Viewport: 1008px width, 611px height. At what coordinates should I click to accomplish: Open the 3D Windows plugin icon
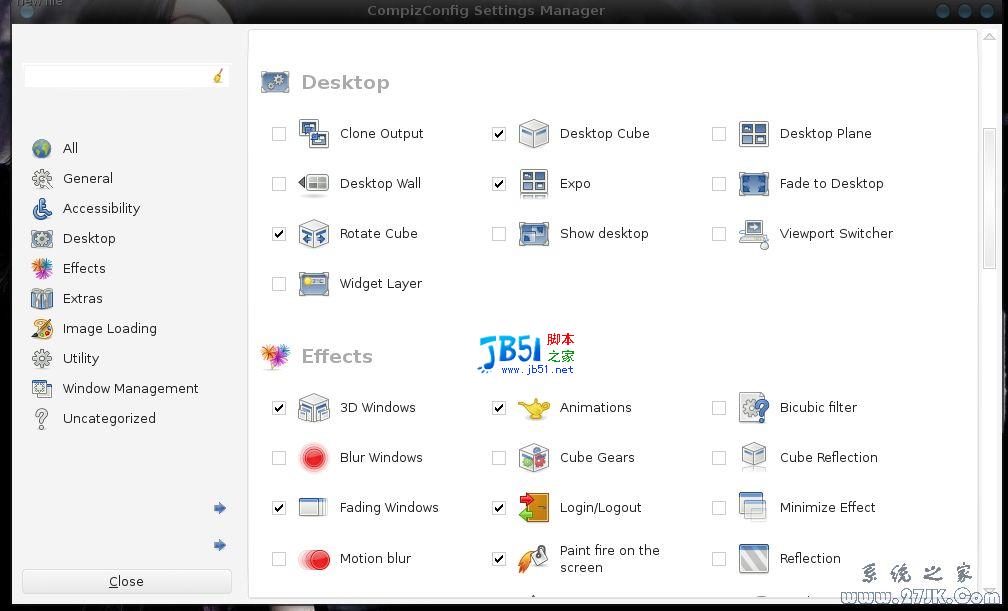tap(314, 407)
